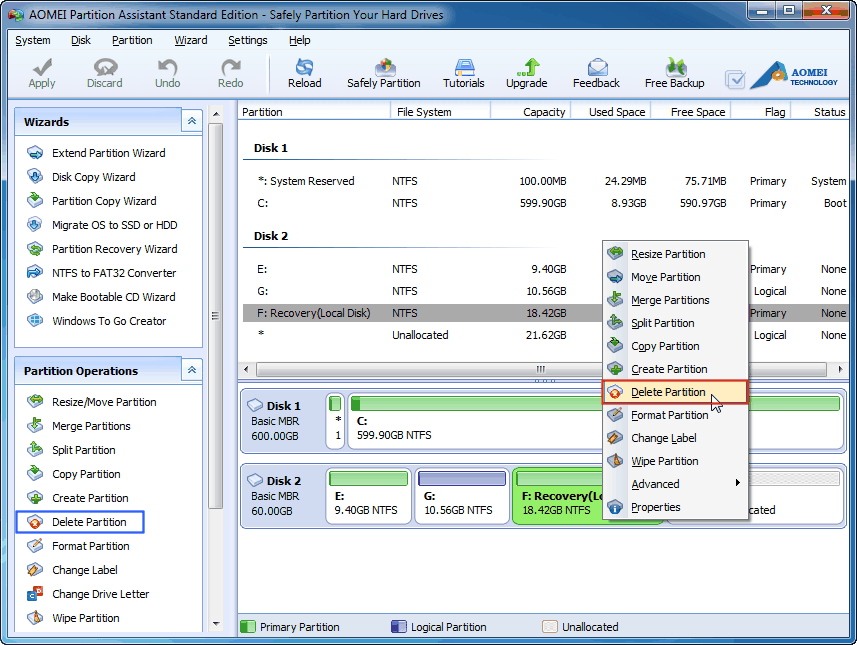The height and width of the screenshot is (645, 857).
Task: Open the Wizard menu in the menu bar
Action: coord(190,40)
